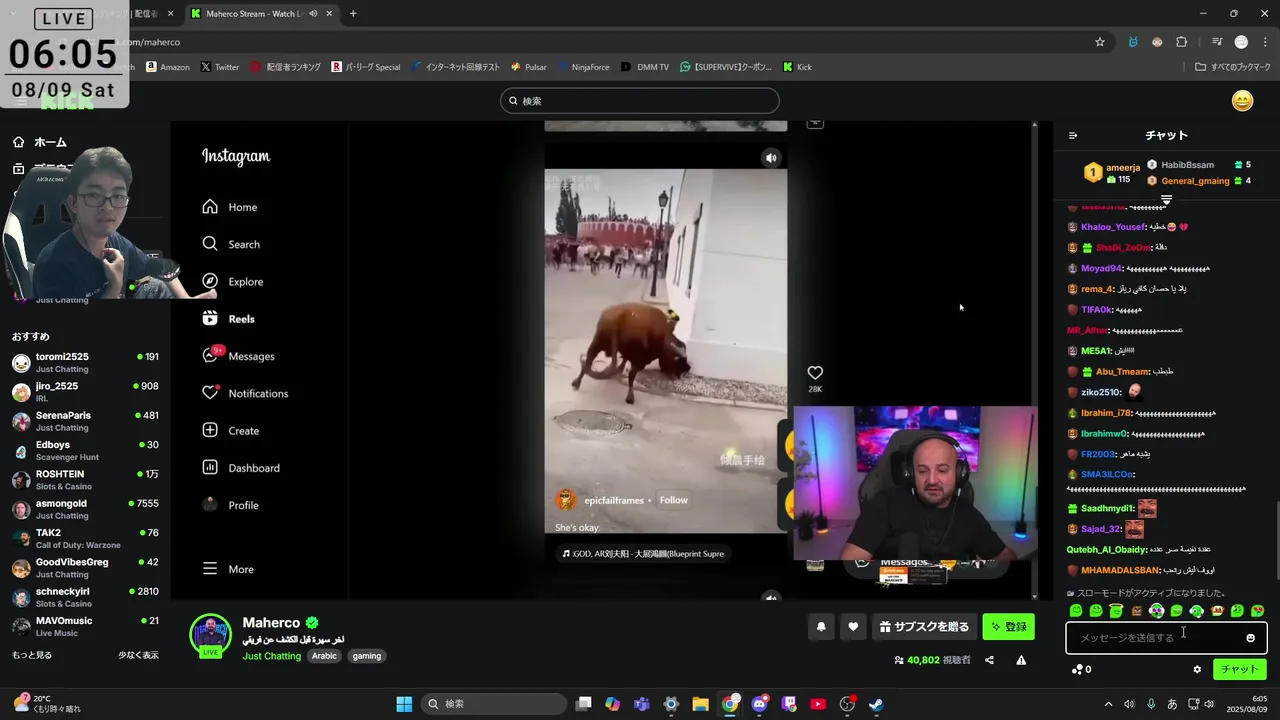
Task: Click the サブスクを贈る gift sub button
Action: [x=924, y=627]
